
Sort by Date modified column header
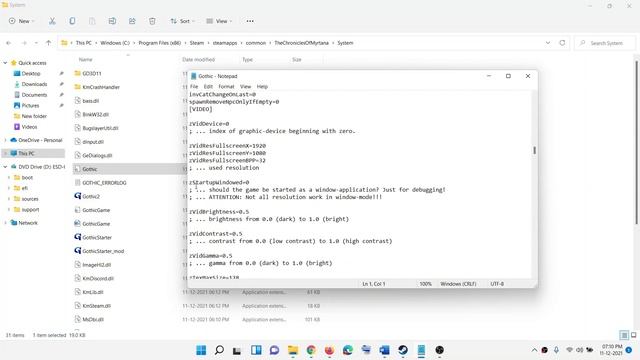[198, 60]
